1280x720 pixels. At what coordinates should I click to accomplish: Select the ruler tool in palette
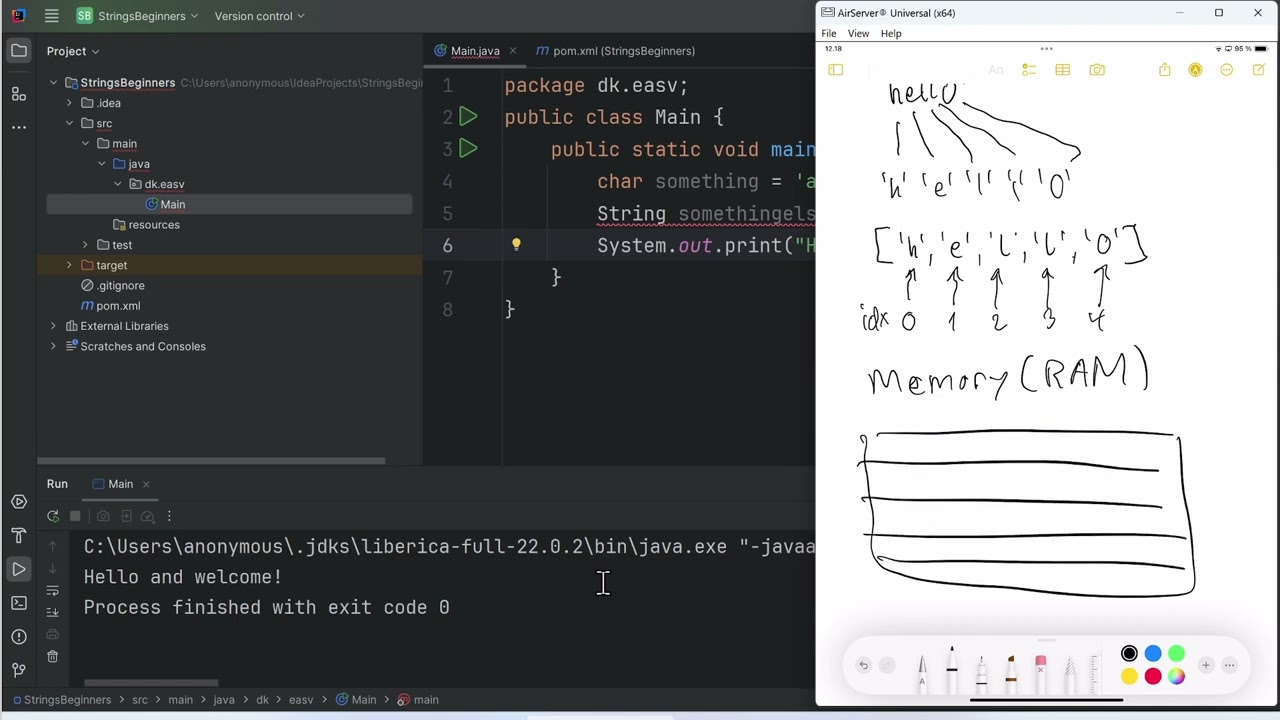point(1096,672)
